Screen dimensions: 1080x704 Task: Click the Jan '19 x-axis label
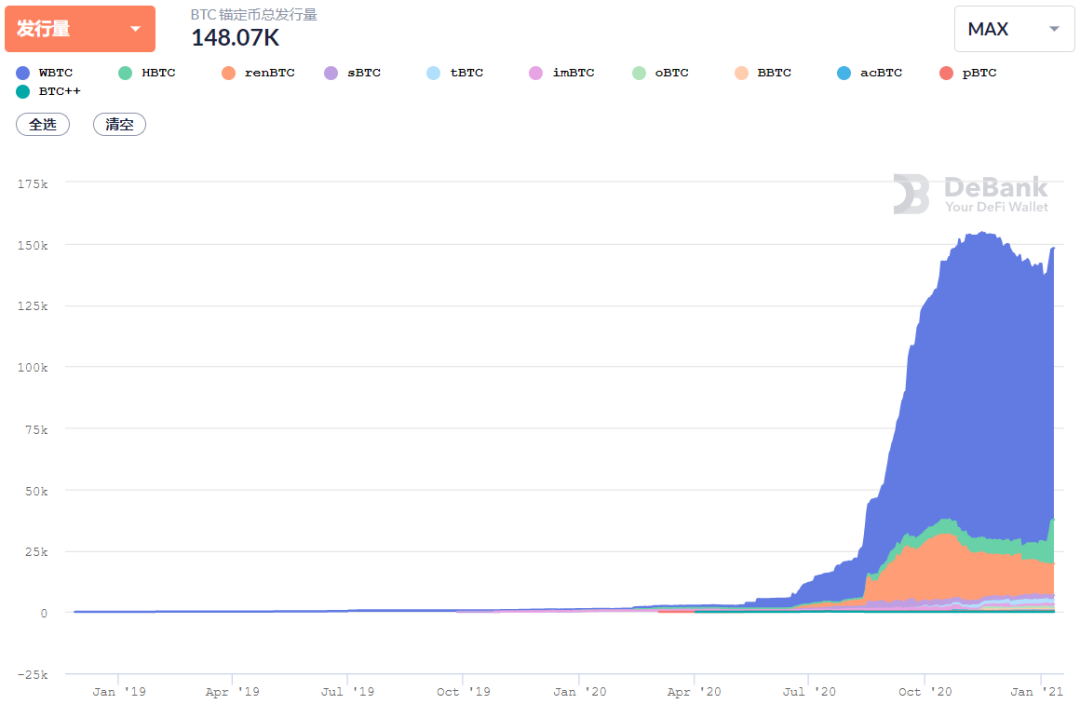(x=119, y=692)
